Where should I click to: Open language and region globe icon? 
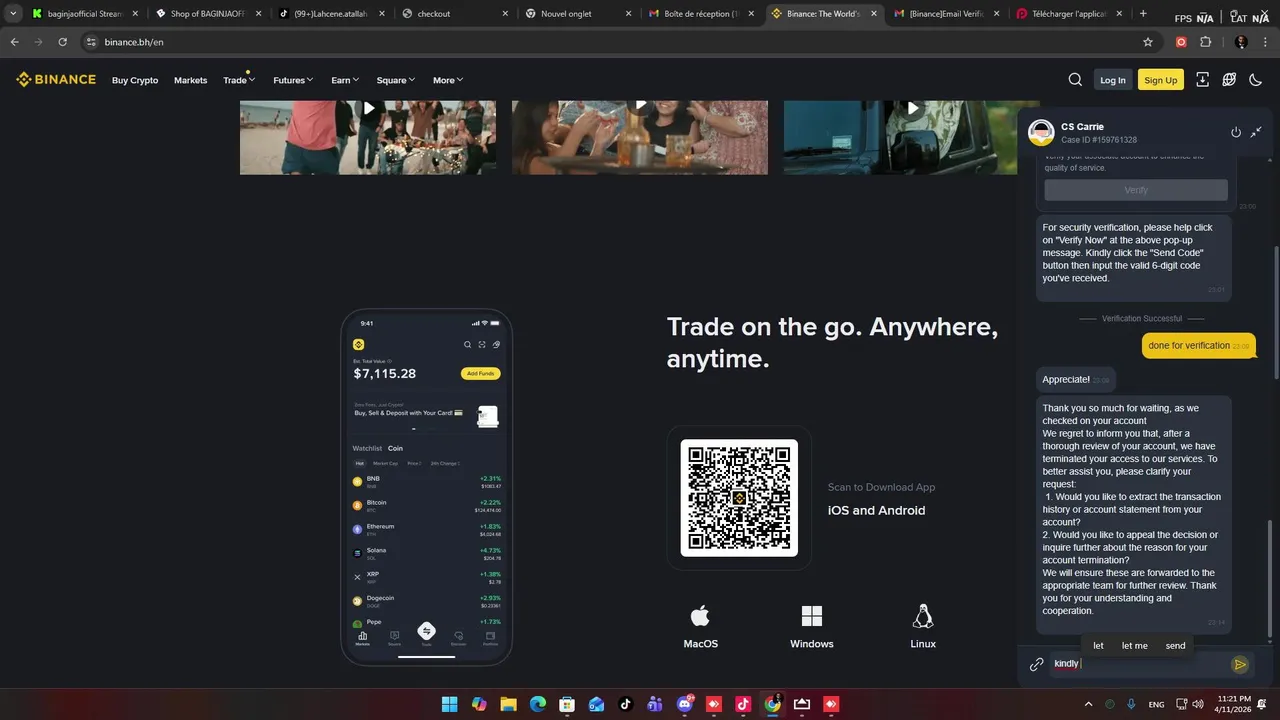[x=1229, y=80]
